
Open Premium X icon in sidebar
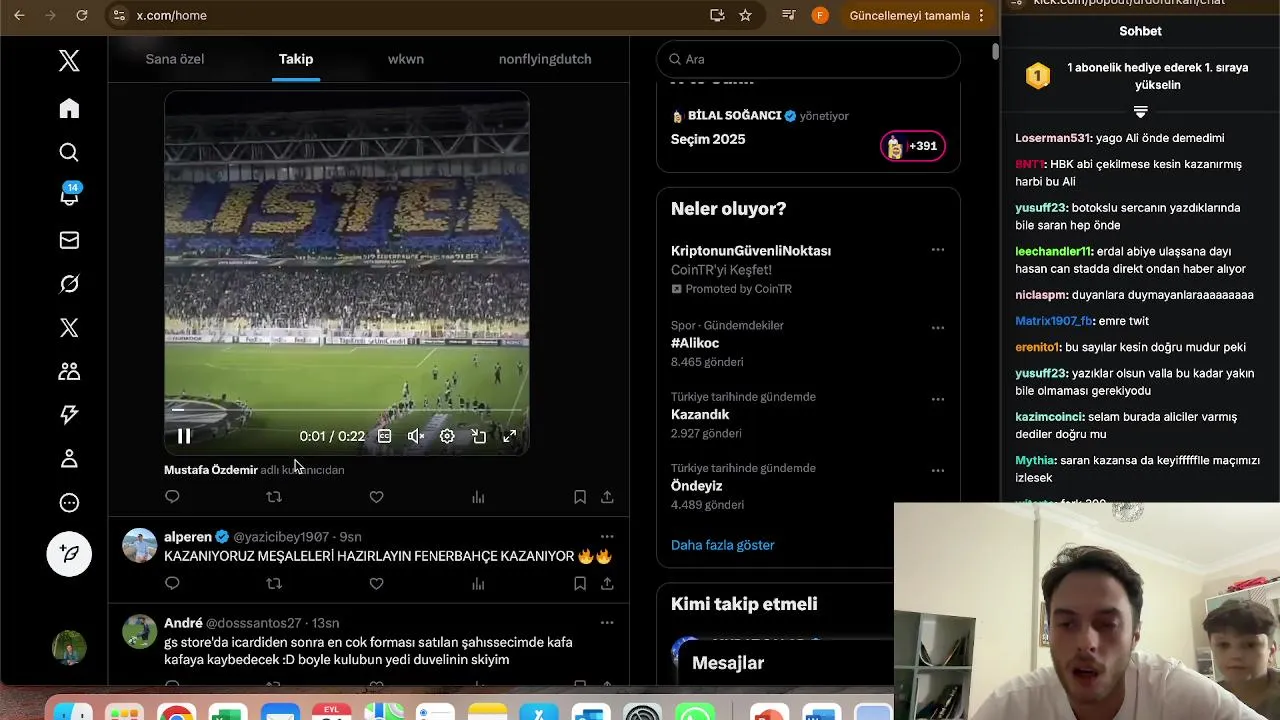click(69, 328)
